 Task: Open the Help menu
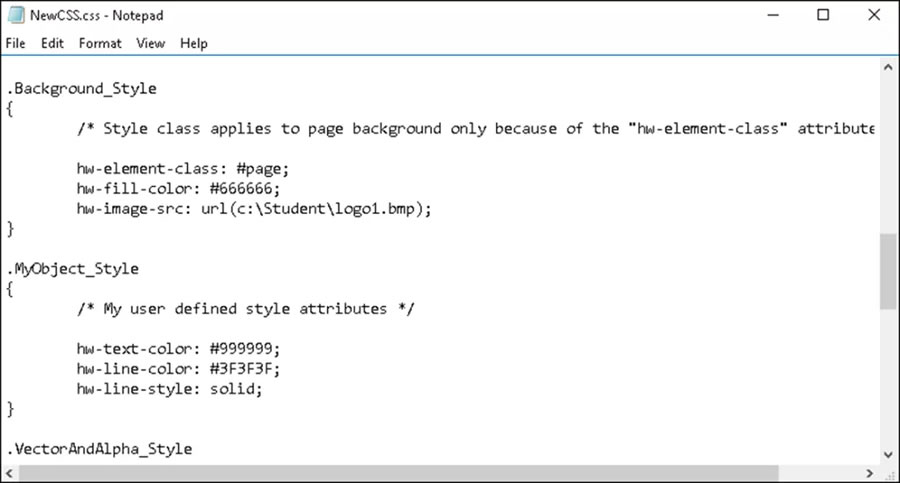(x=194, y=44)
